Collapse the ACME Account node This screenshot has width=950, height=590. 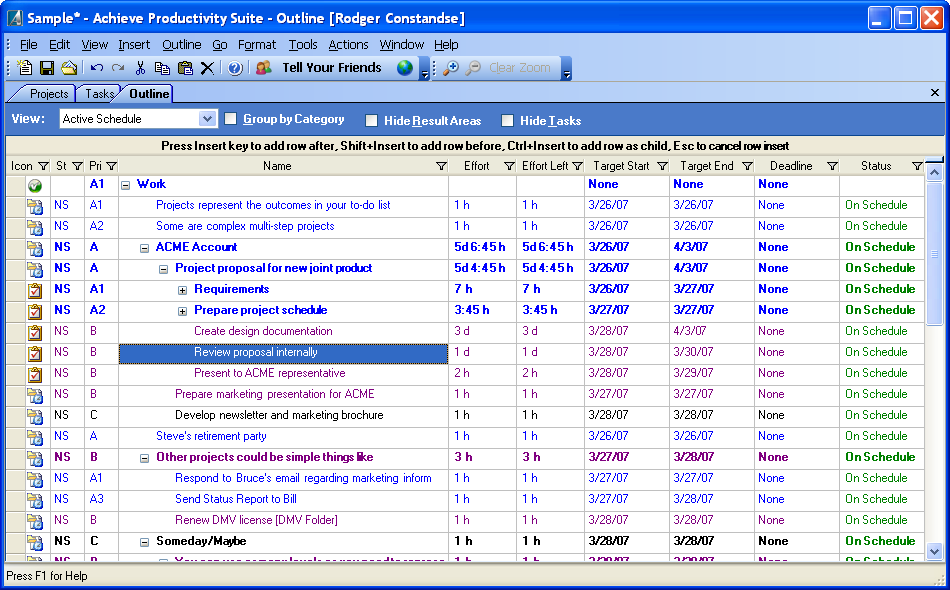click(x=144, y=248)
